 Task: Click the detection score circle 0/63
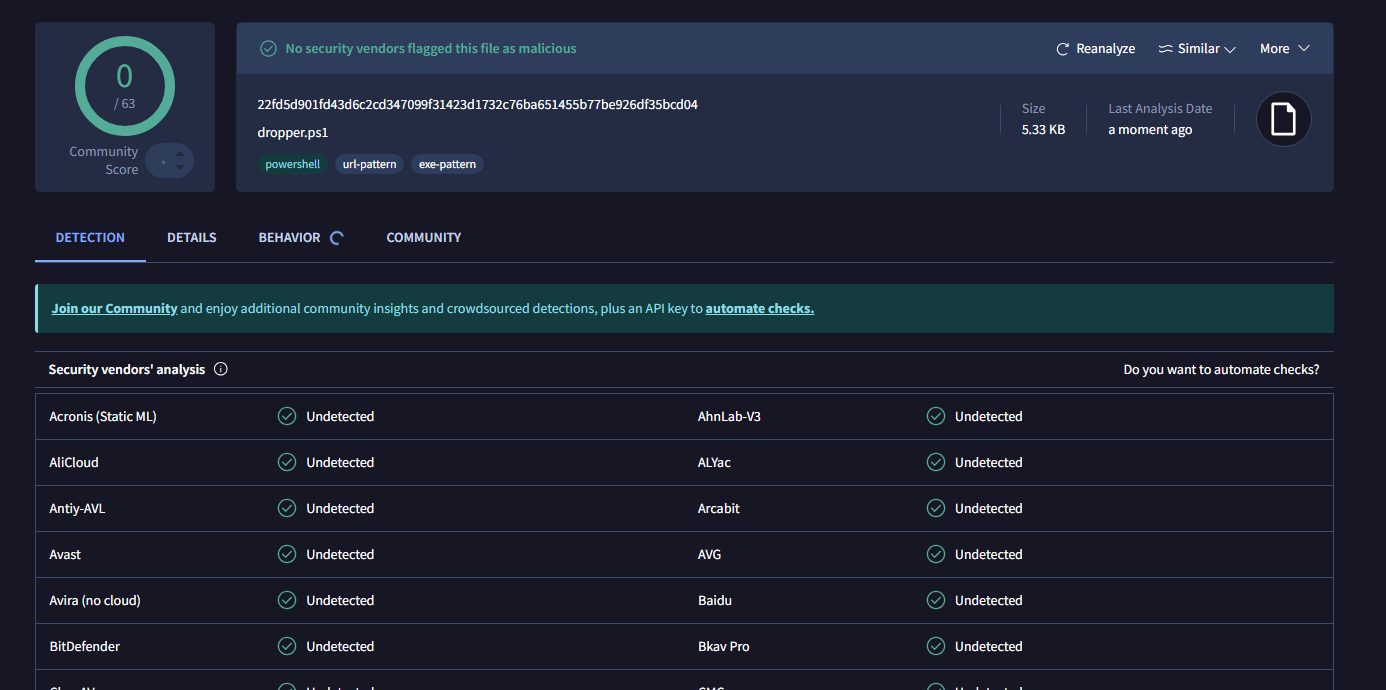click(x=125, y=86)
